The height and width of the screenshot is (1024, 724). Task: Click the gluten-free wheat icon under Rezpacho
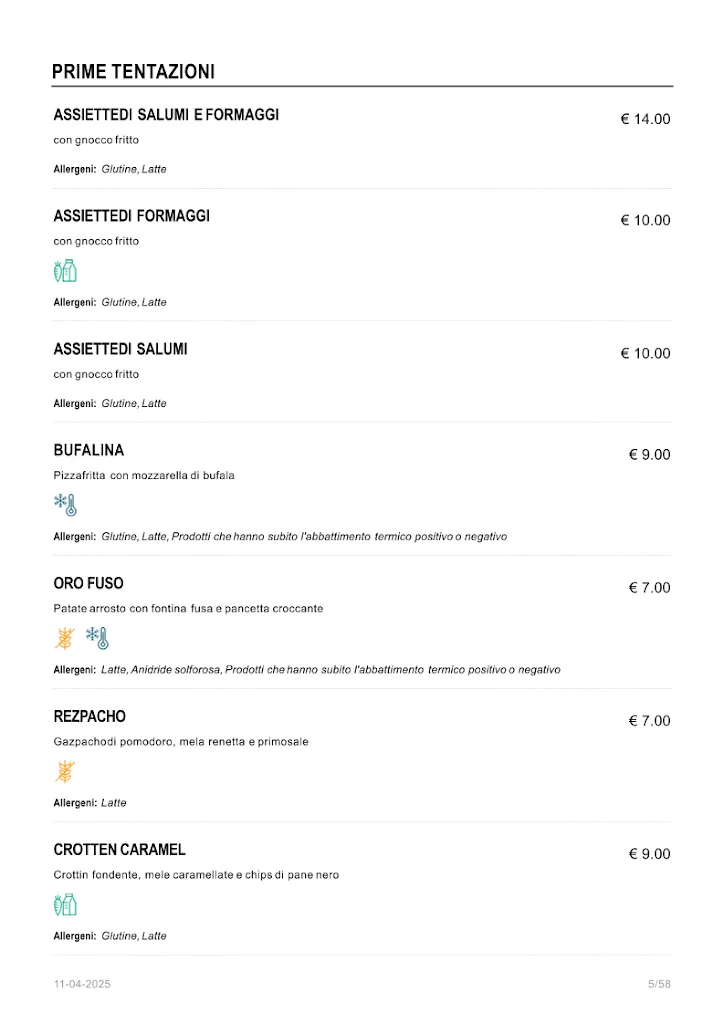pos(65,771)
